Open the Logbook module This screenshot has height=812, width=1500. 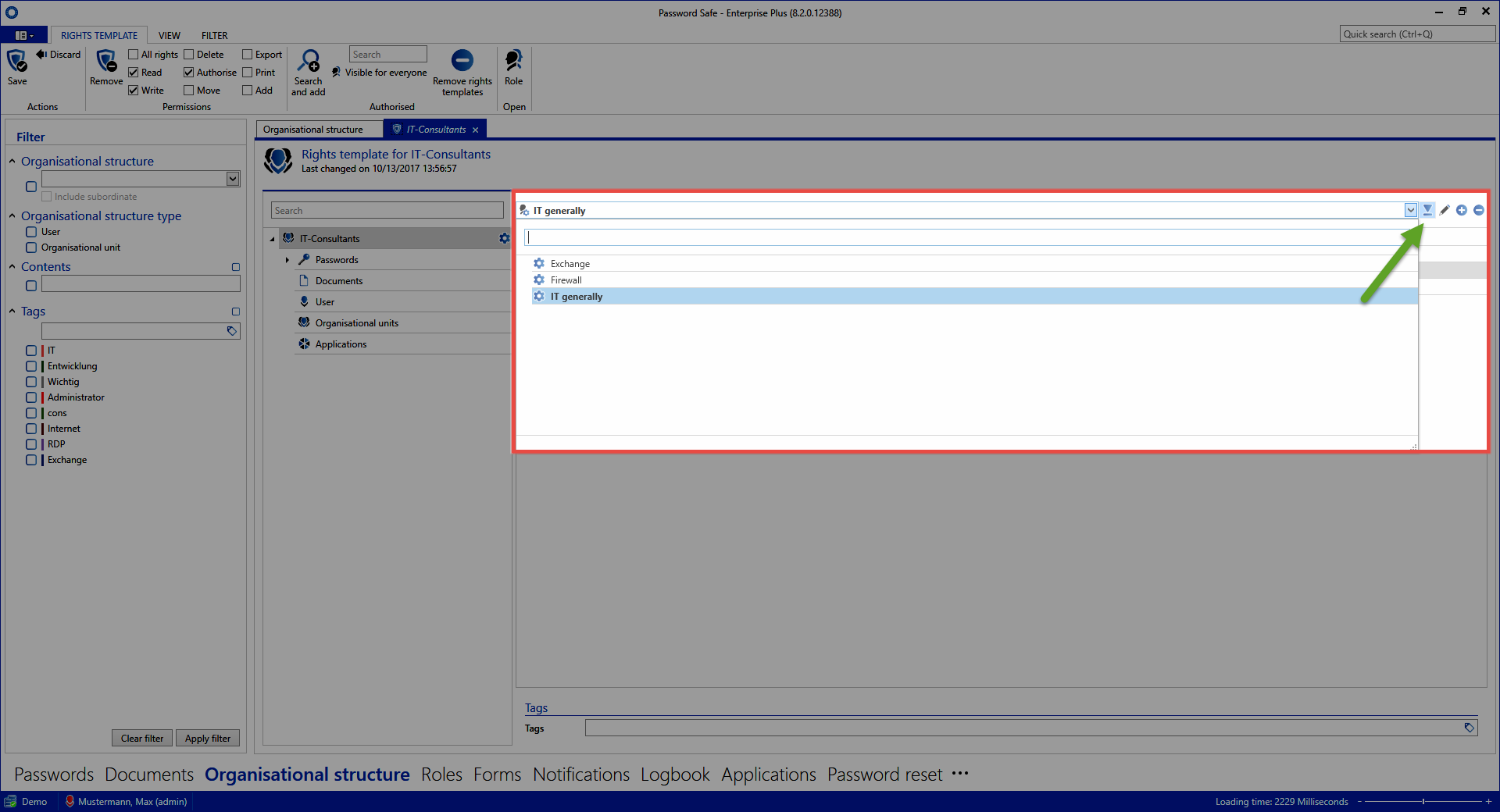(675, 775)
